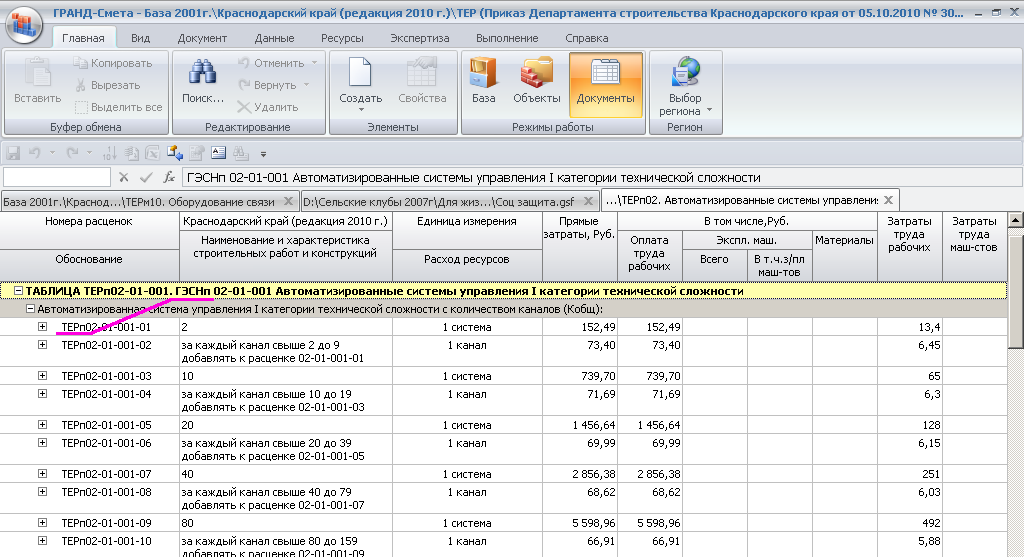This screenshot has width=1024, height=557.
Task: Click the fx formula icon
Action: click(x=169, y=177)
